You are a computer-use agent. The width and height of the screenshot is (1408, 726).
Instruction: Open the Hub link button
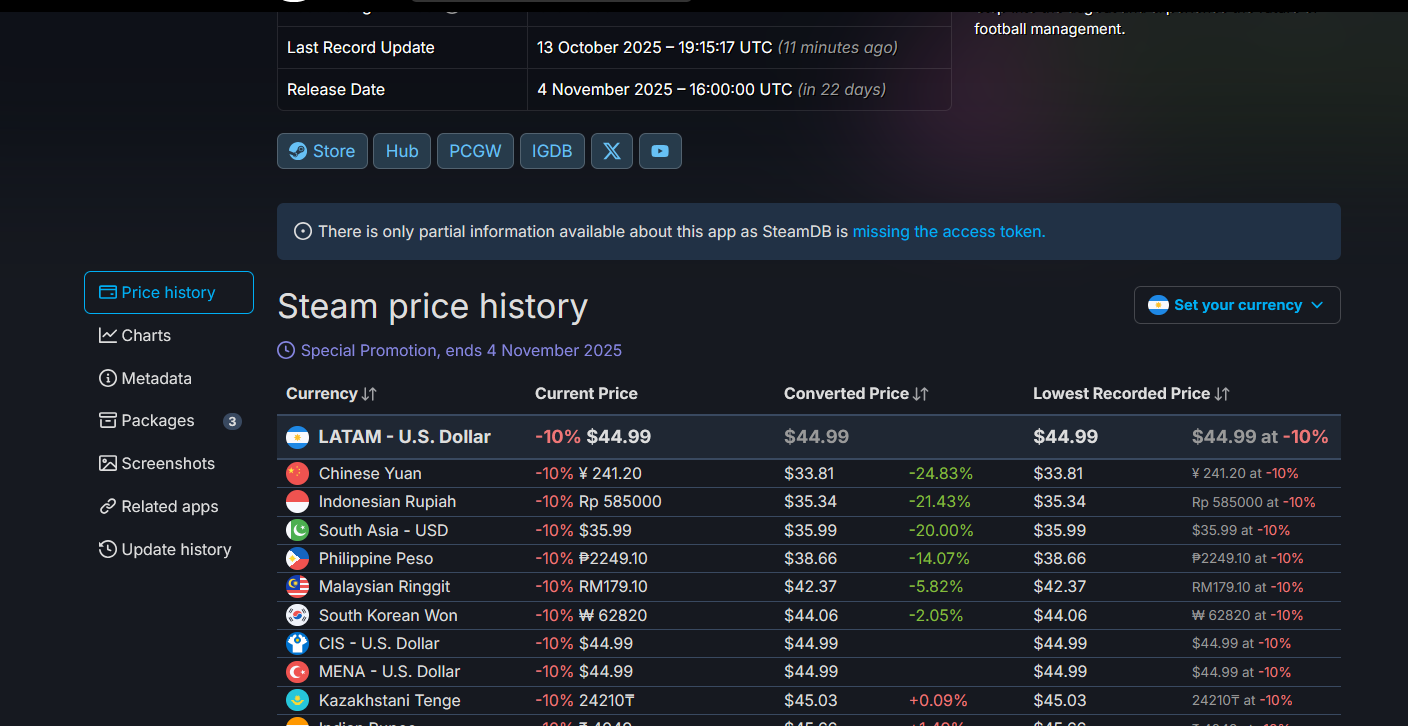tap(402, 151)
